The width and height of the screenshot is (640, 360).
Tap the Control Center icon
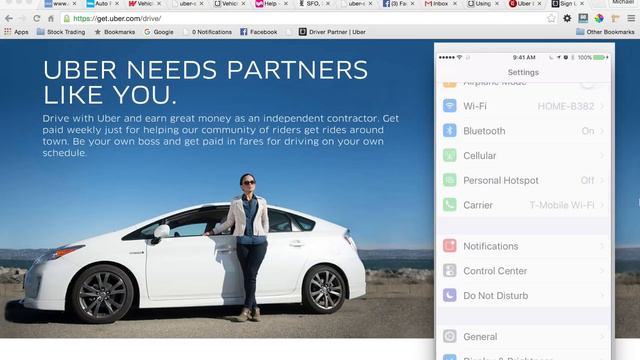point(450,271)
